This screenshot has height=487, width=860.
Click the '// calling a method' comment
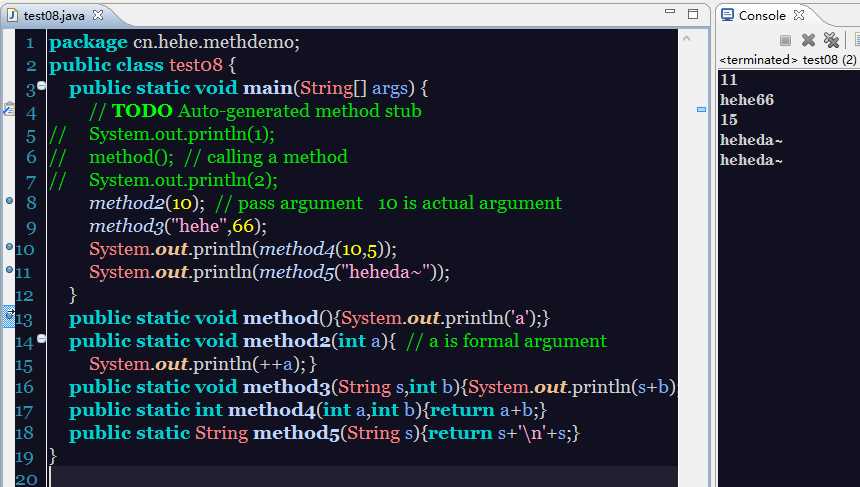265,157
